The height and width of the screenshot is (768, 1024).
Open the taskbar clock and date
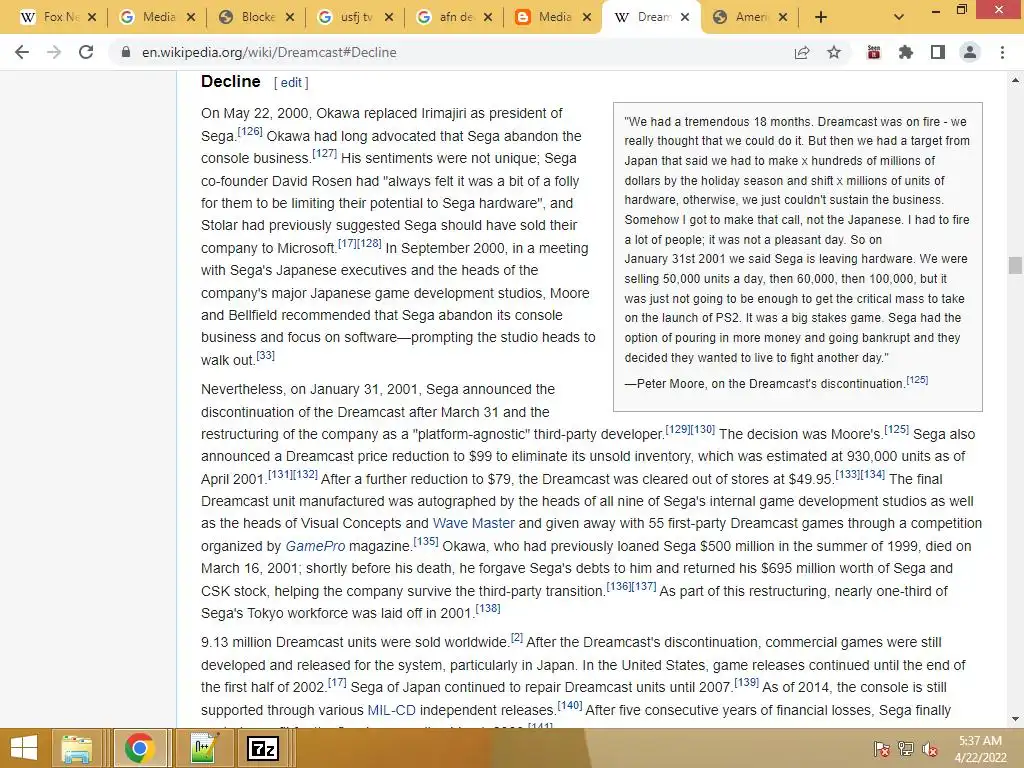click(980, 749)
